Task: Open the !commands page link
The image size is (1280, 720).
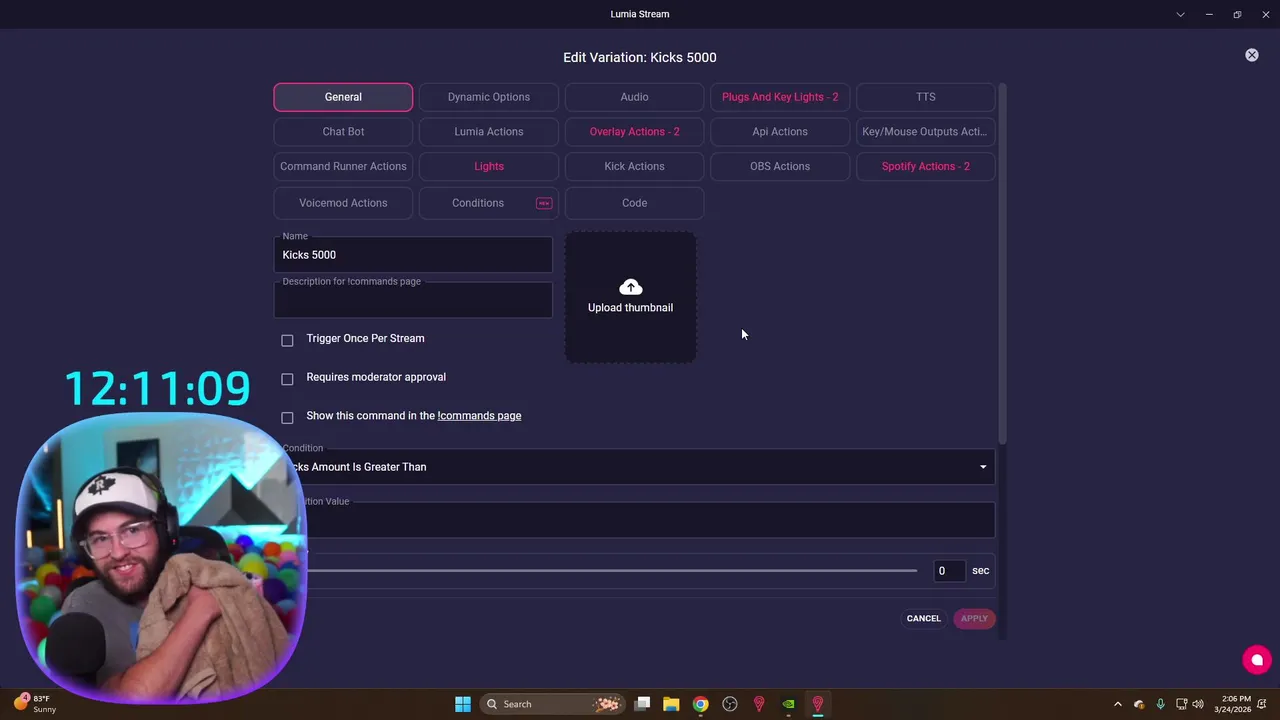Action: tap(479, 416)
